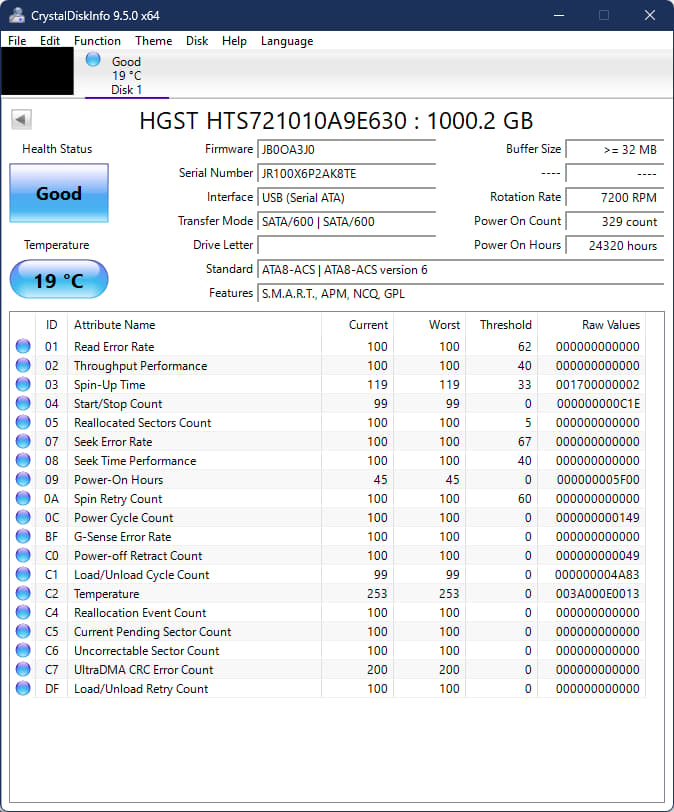Click the status orb for Power-off Retract Count
The height and width of the screenshot is (812, 674).
(x=23, y=555)
